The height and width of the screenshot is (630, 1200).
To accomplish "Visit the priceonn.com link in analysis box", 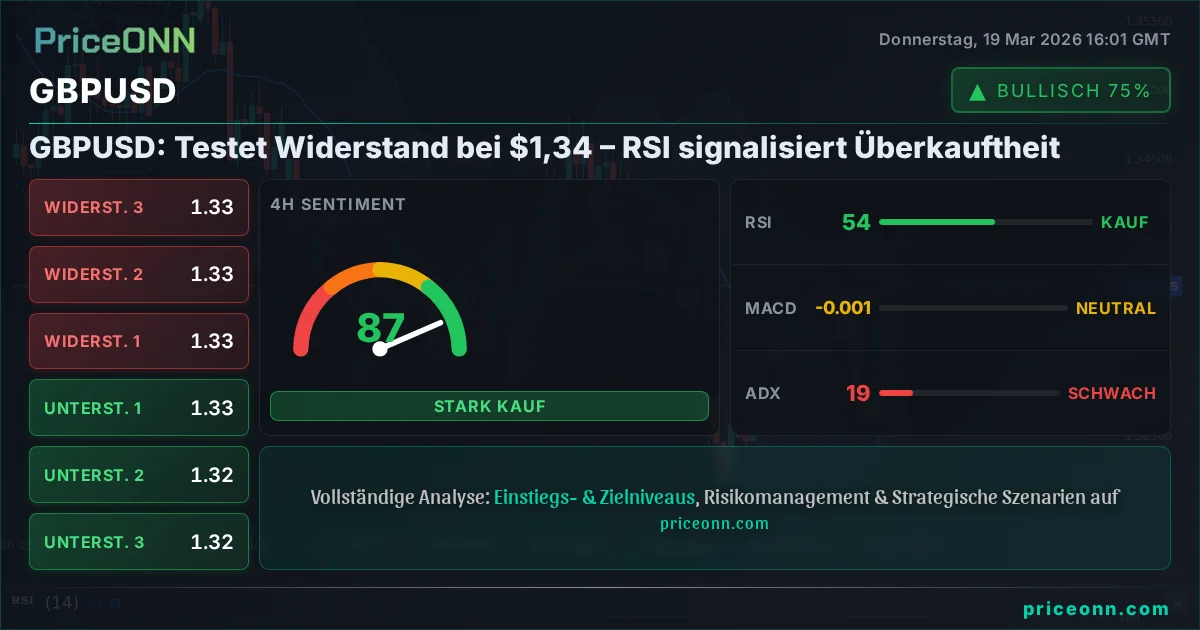I will click(x=714, y=523).
